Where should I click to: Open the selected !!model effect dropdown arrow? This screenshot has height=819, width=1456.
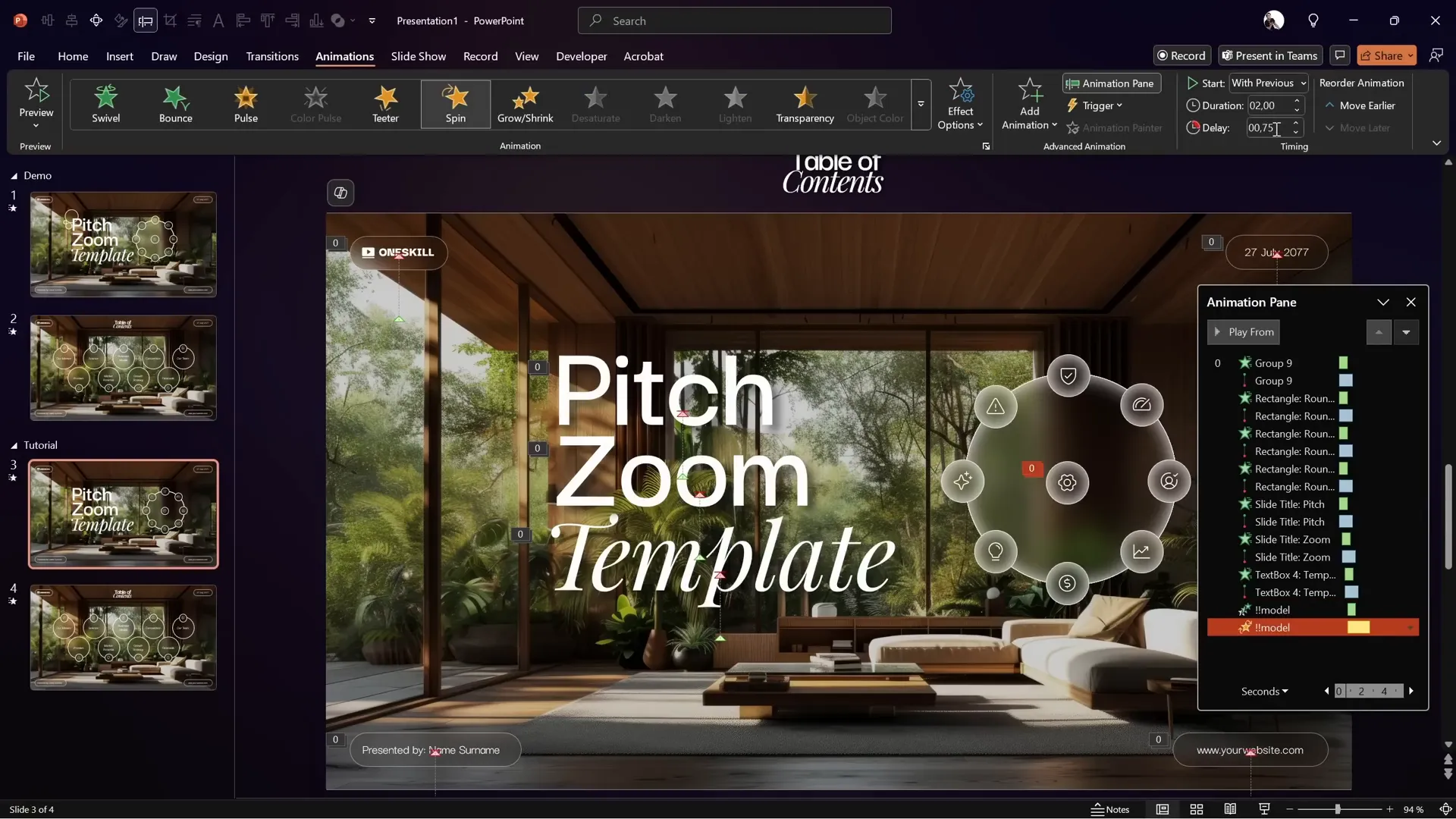[1410, 628]
